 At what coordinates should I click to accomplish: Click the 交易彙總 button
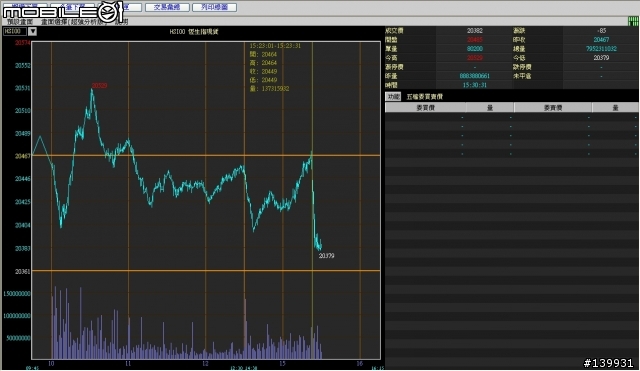(167, 7)
